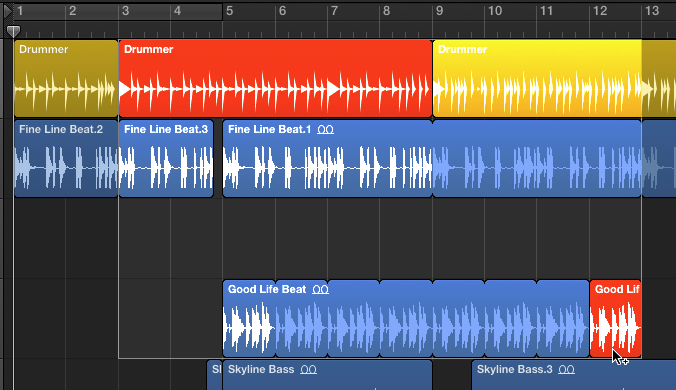This screenshot has width=676, height=390.
Task: Click loop icon on Skyline Bass.3 region
Action: [x=566, y=370]
